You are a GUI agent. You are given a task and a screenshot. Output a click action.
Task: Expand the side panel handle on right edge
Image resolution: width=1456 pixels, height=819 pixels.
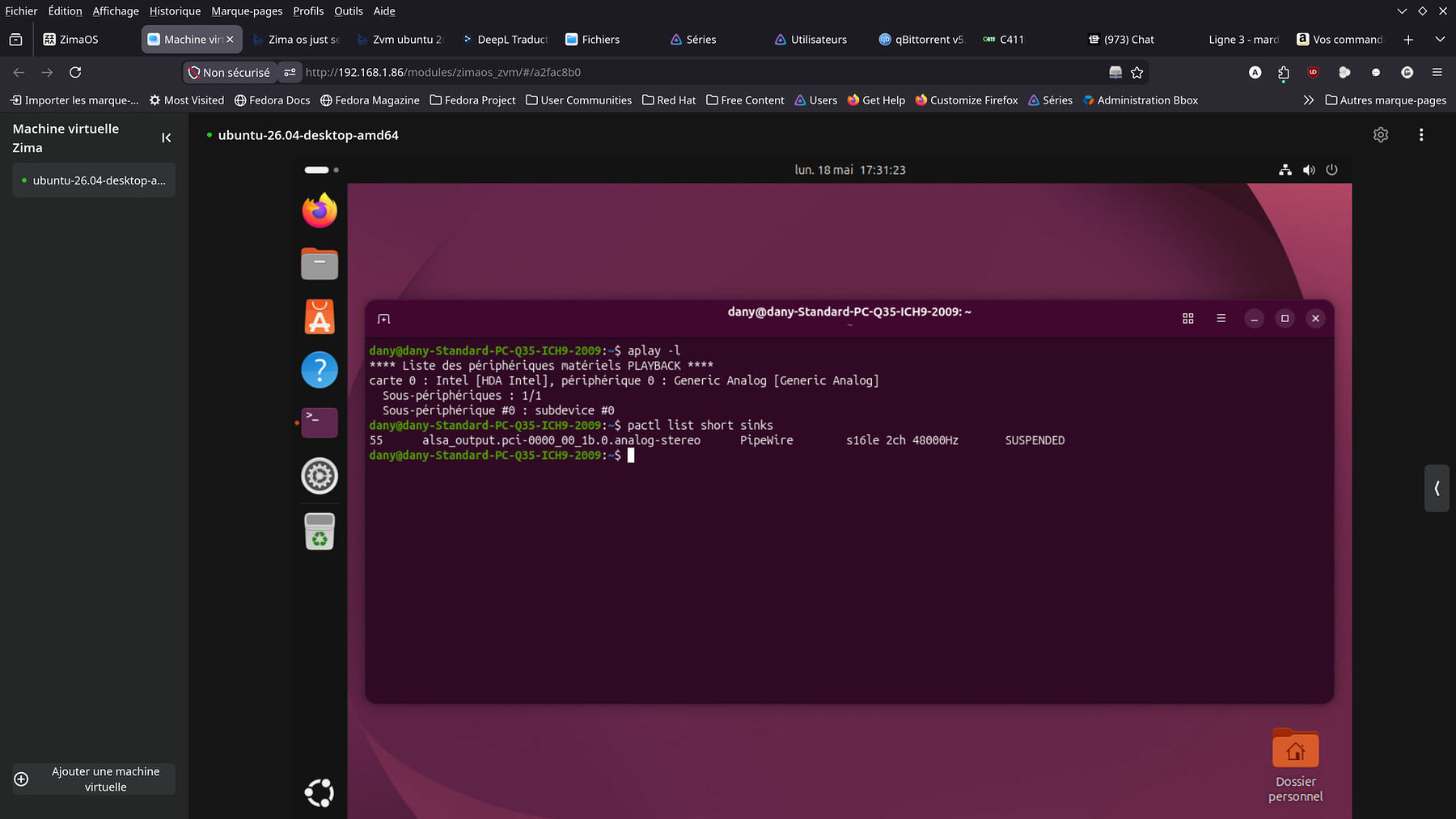[1437, 488]
